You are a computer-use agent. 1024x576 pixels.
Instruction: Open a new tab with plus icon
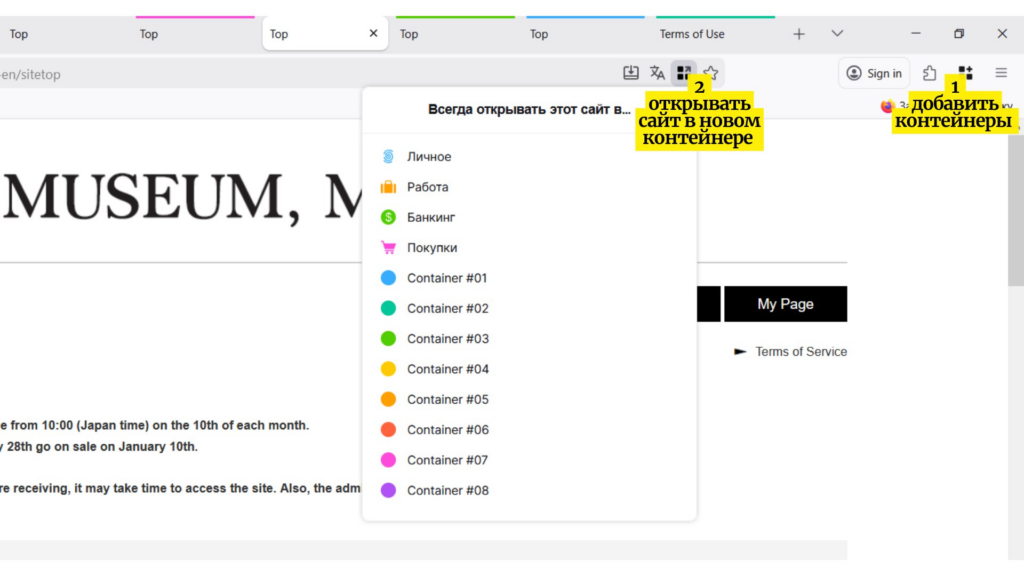[799, 34]
